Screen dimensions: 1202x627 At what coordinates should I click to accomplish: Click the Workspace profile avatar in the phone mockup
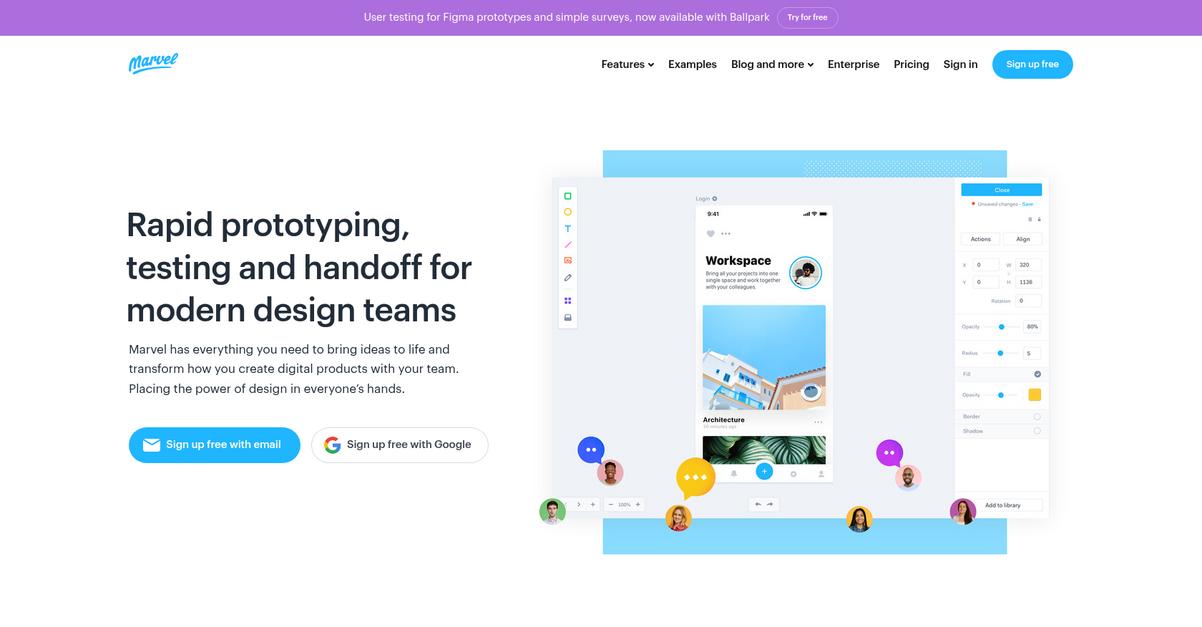pyautogui.click(x=805, y=272)
